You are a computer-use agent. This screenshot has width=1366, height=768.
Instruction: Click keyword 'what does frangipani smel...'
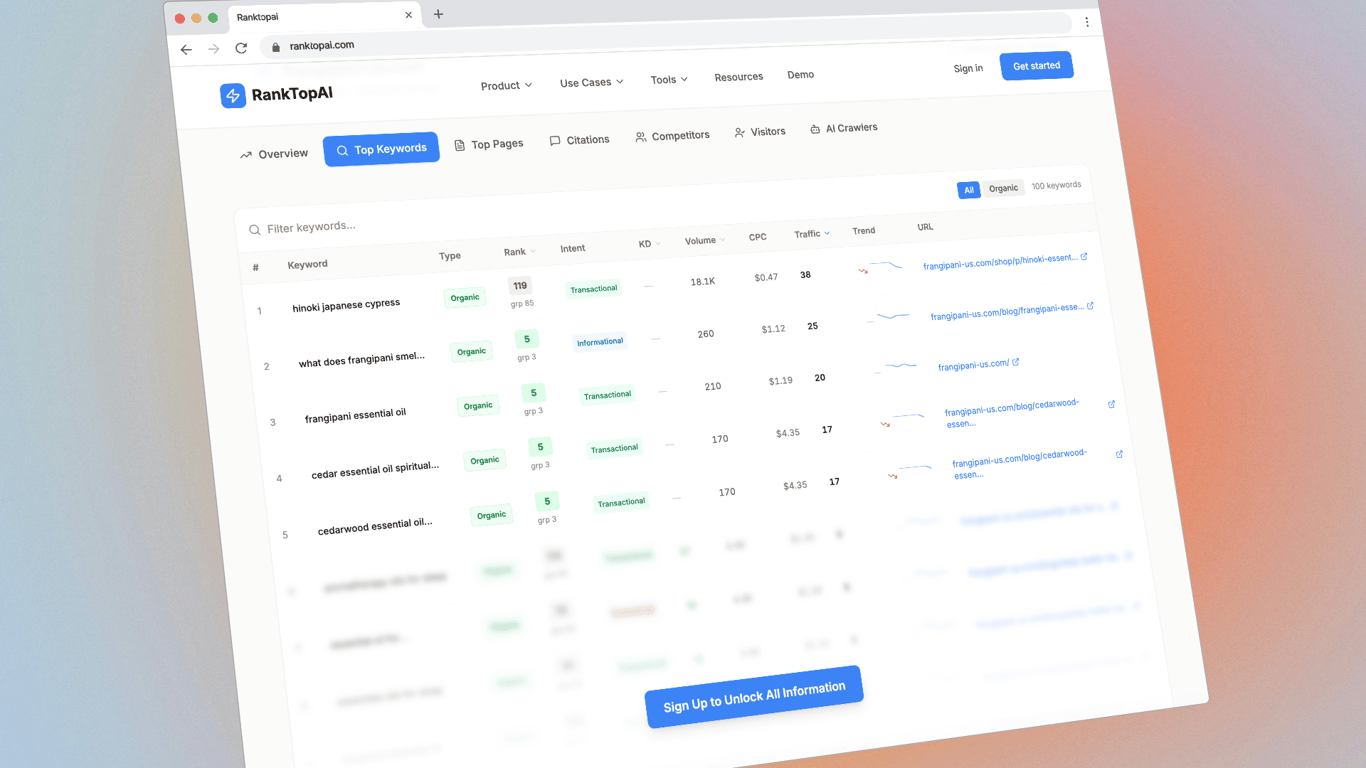(361, 359)
